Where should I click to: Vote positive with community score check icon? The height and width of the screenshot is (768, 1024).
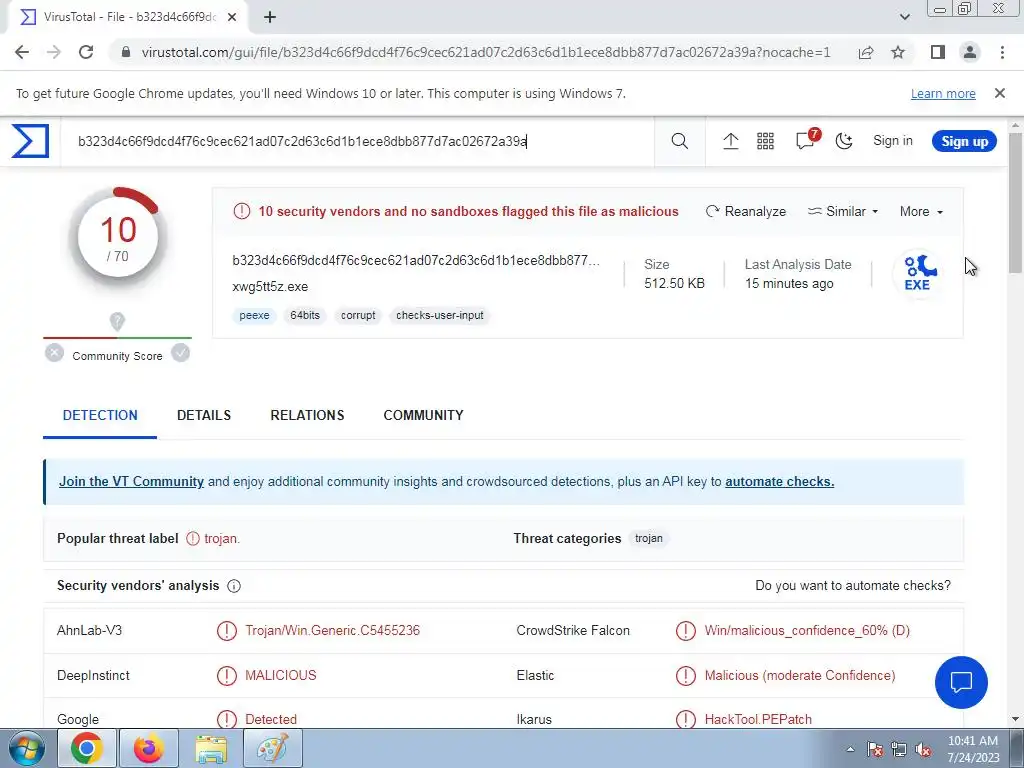coord(181,353)
